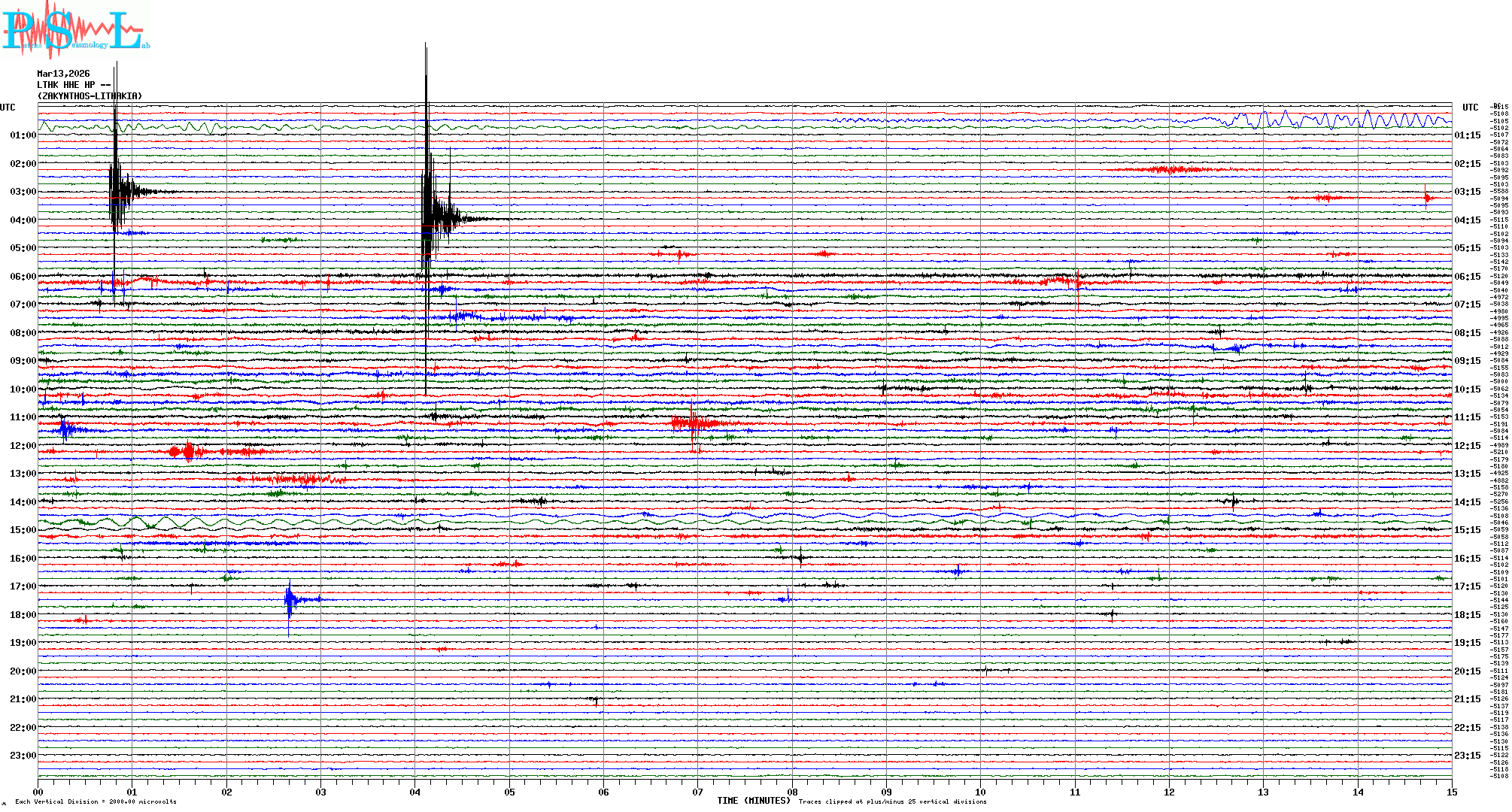Click the red event burst on the 12:00 trace
Image resolution: width=1512 pixels, height=812 pixels.
click(x=187, y=451)
